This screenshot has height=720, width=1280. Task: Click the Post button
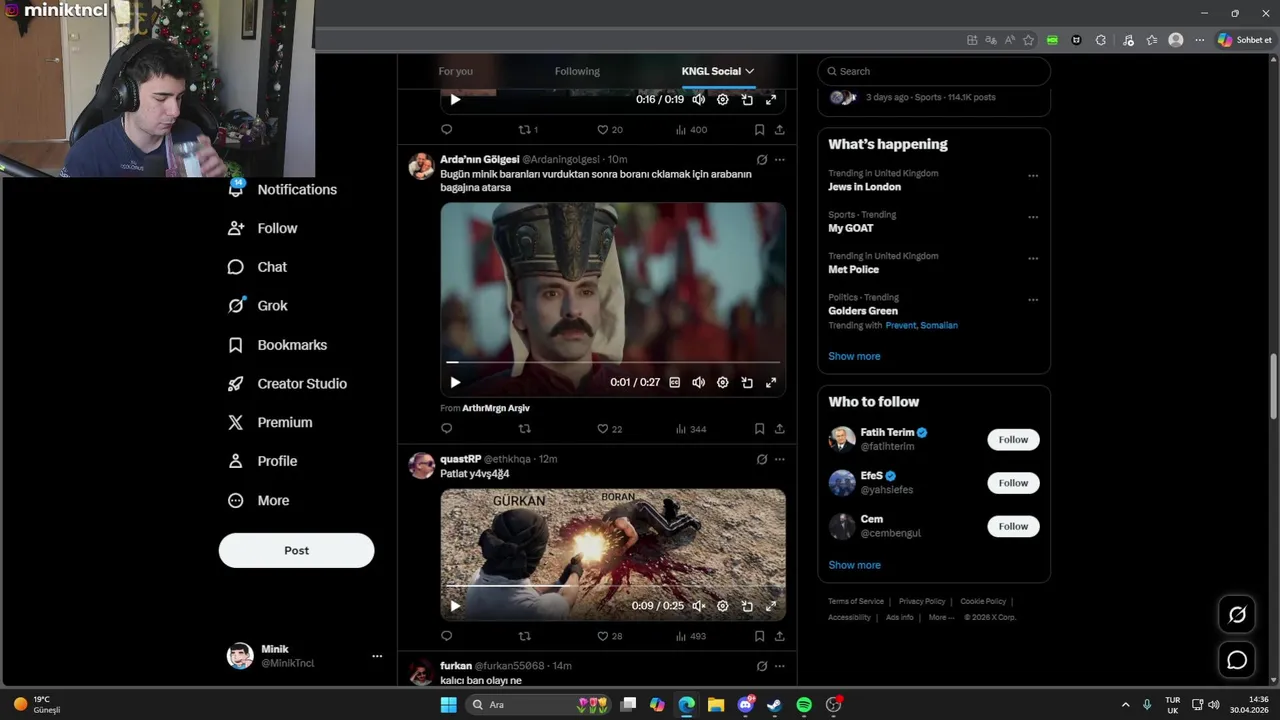coord(296,550)
